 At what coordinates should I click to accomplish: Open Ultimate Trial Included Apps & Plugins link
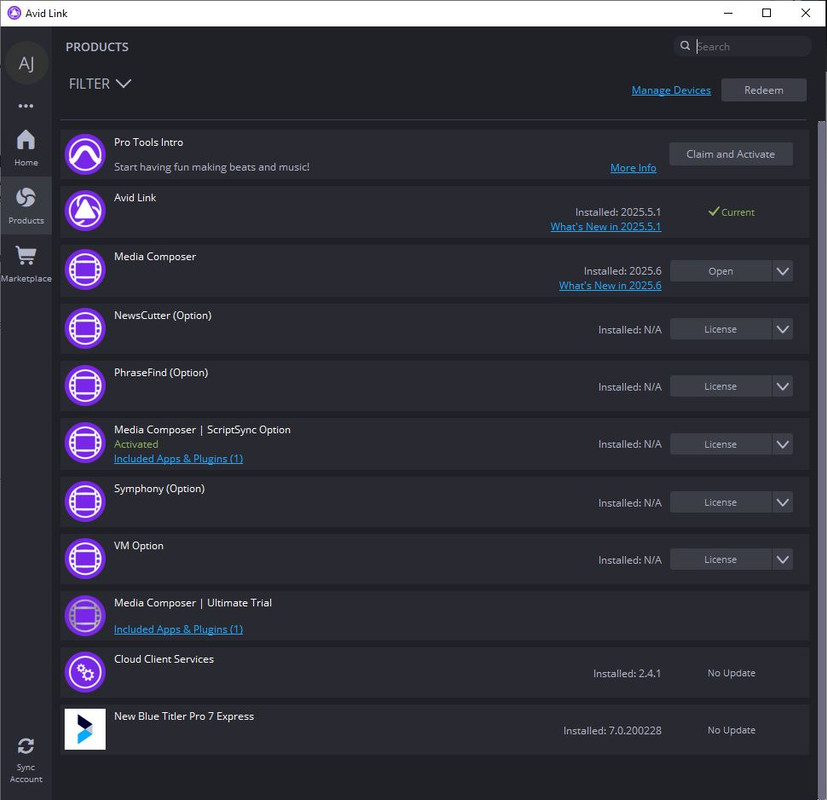pyautogui.click(x=178, y=629)
